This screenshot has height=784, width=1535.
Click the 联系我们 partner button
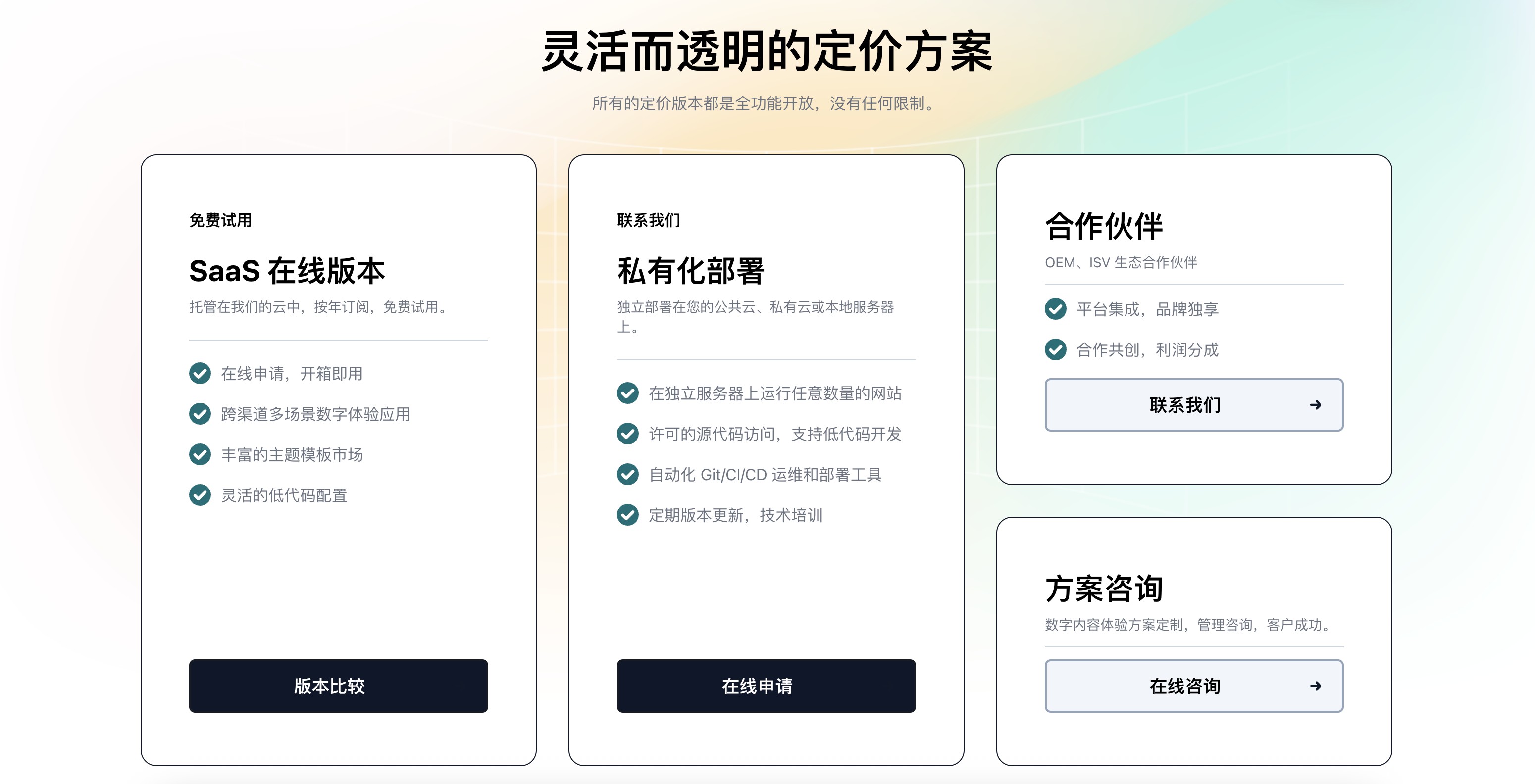pos(1193,405)
